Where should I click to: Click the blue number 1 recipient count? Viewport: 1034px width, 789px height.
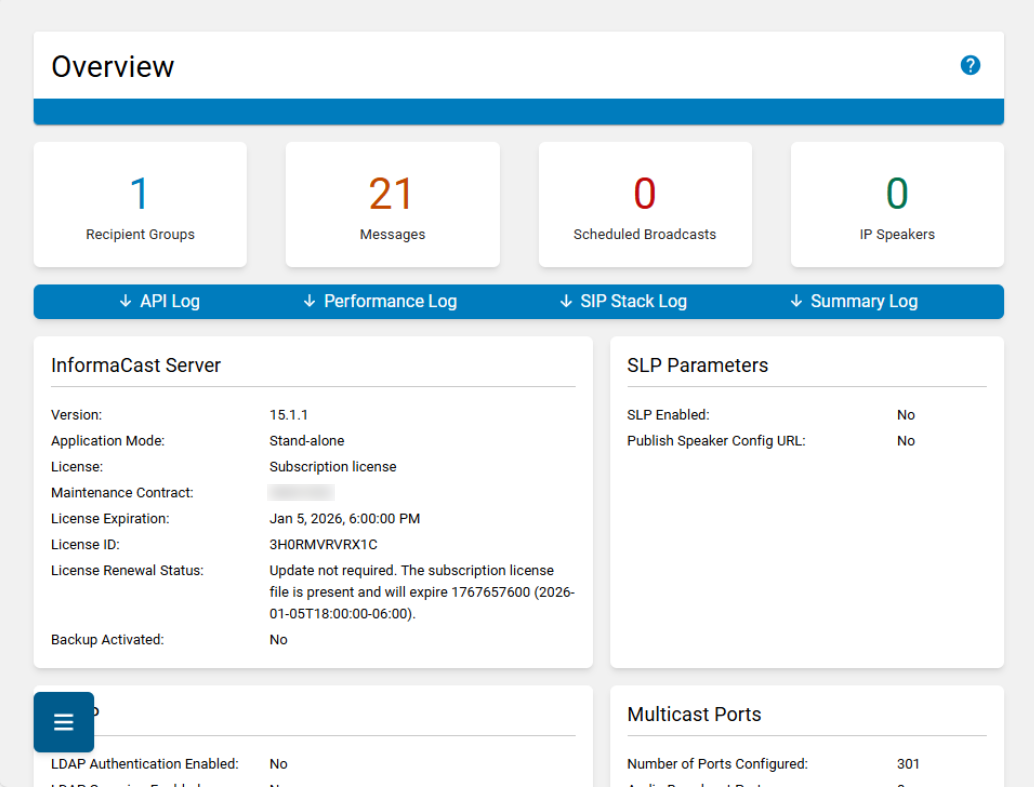[139, 194]
